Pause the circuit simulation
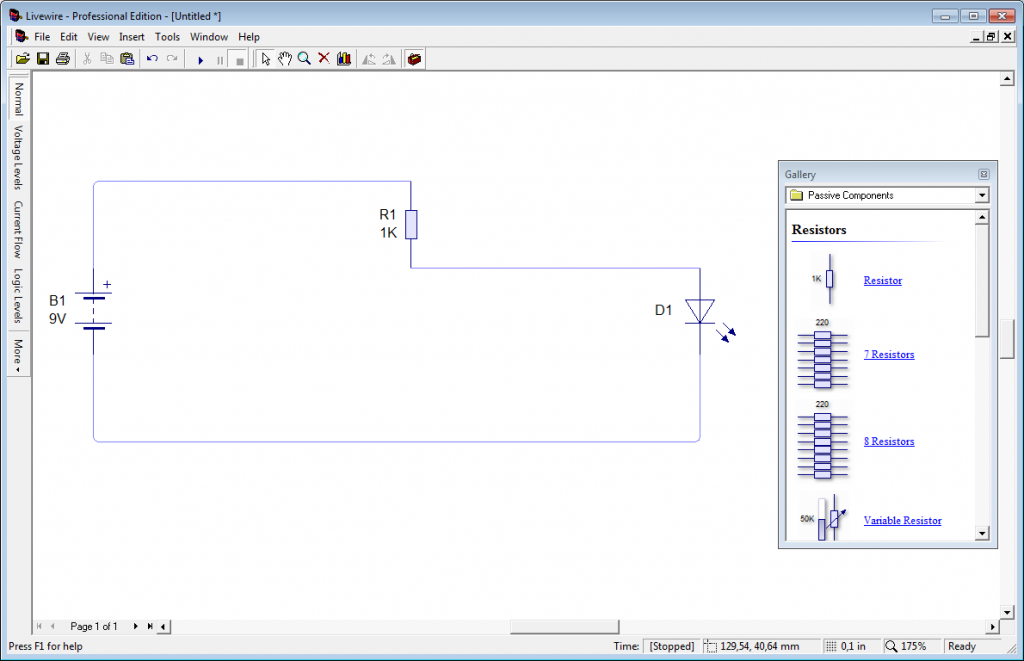Screen dimensions: 1024x661 [x=218, y=58]
